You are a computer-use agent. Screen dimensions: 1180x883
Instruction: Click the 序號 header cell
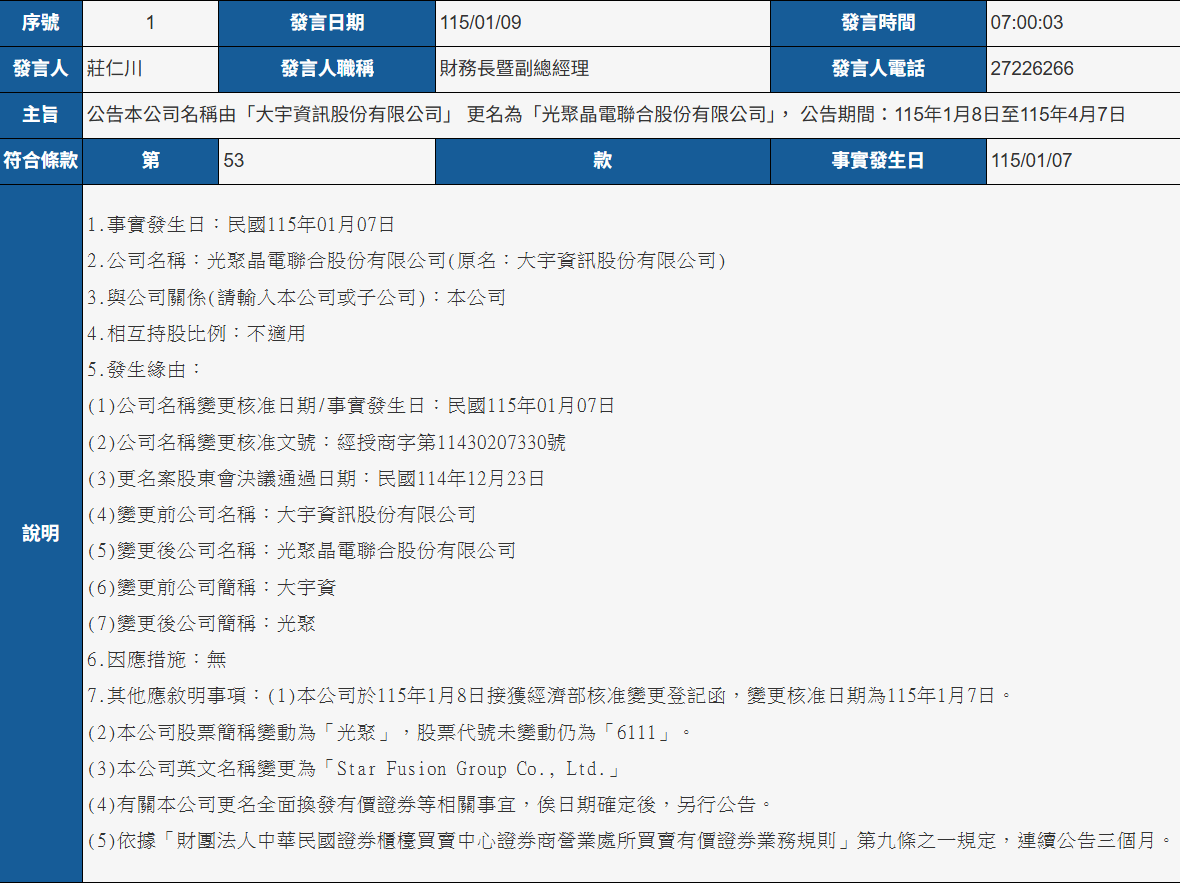pyautogui.click(x=40, y=23)
